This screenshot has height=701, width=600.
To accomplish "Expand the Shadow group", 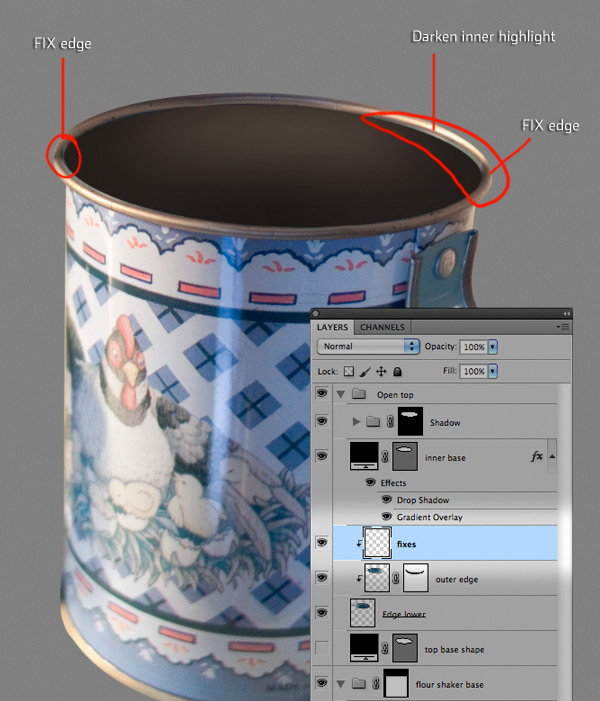I will (x=356, y=422).
